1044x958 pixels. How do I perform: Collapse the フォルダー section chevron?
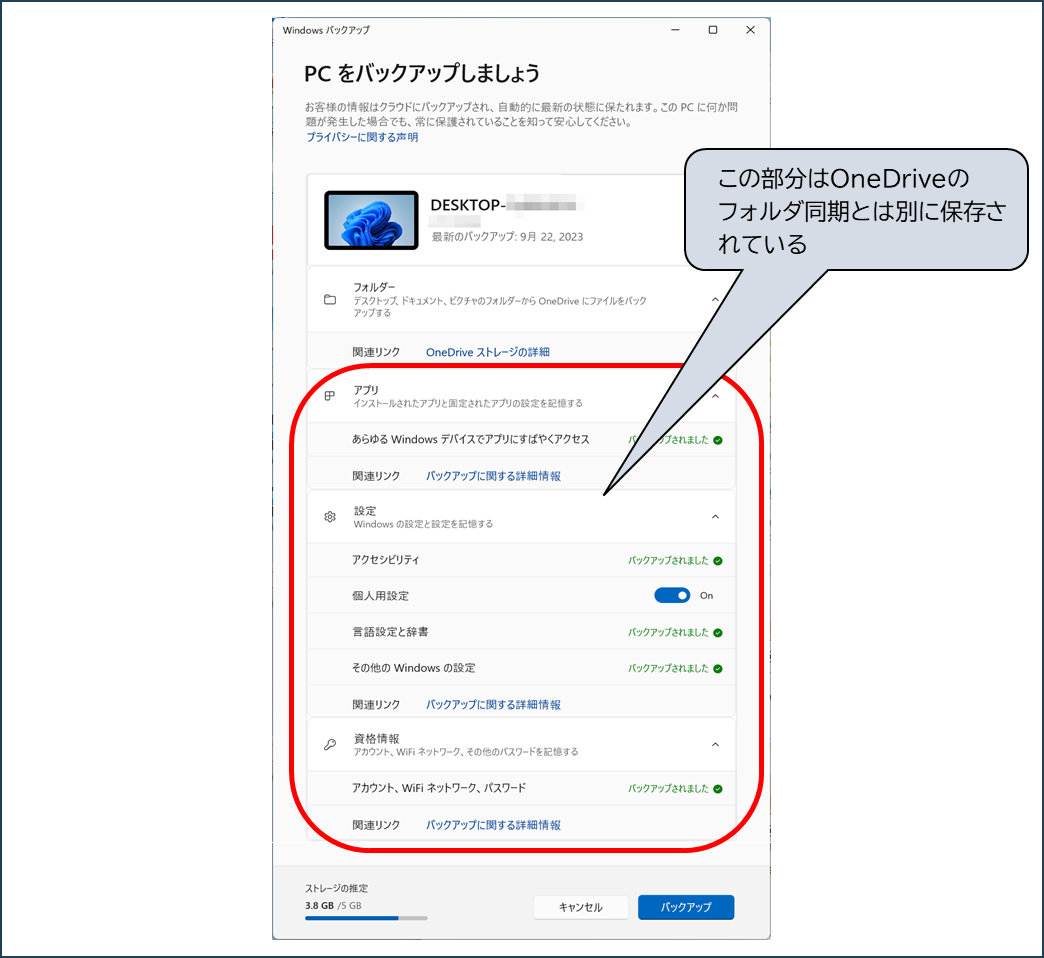click(715, 300)
